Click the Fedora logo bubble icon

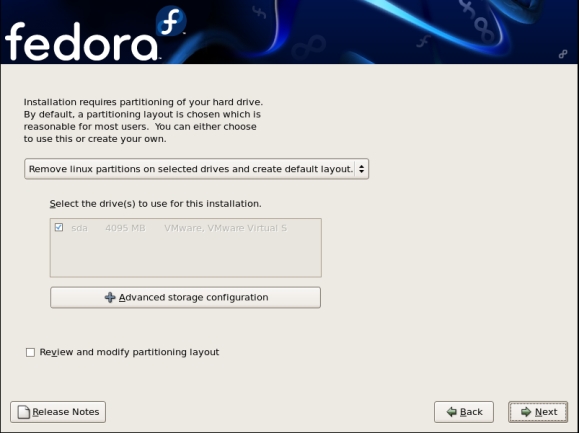[x=171, y=21]
